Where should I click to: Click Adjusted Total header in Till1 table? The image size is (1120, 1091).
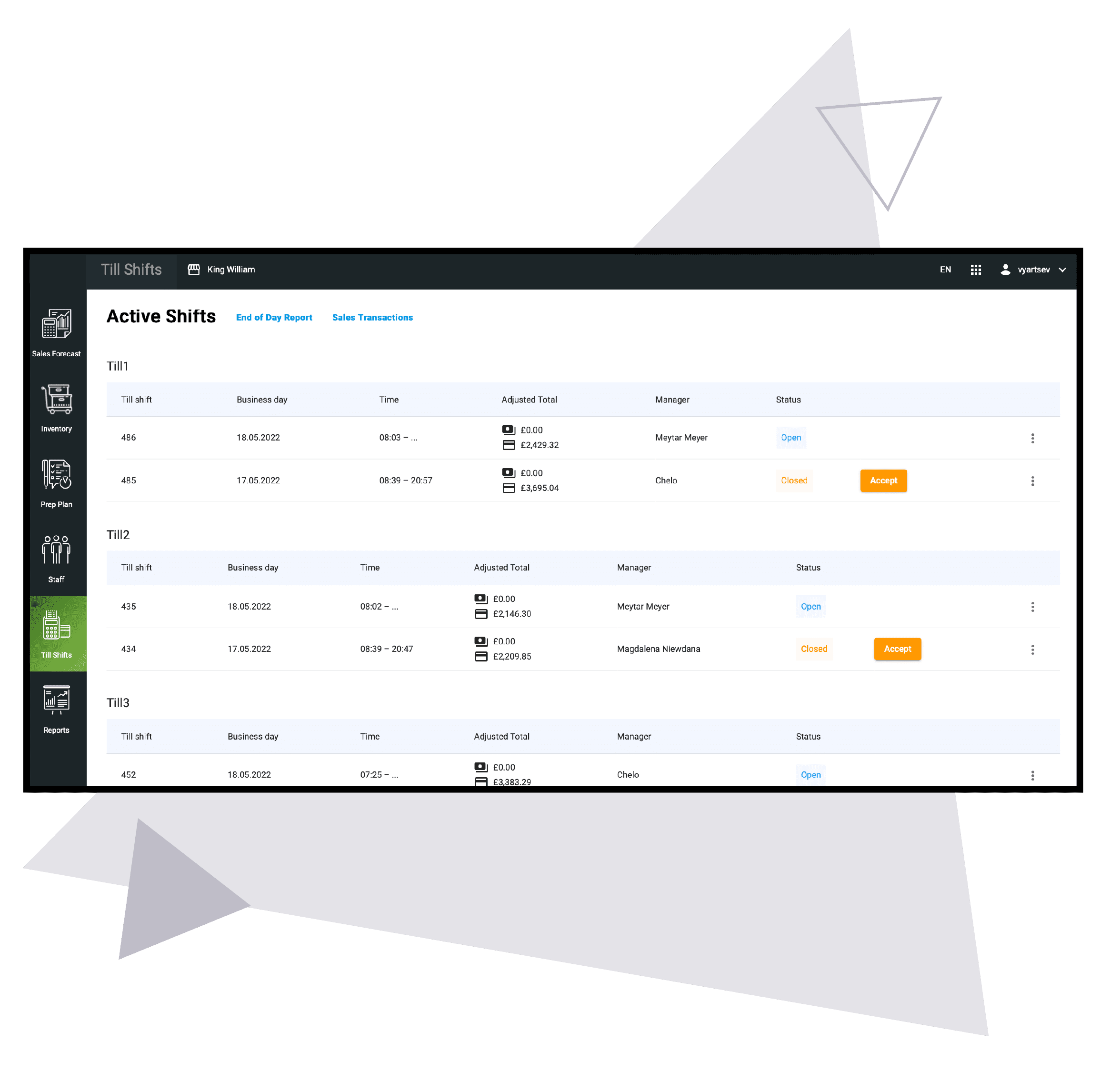tap(530, 400)
